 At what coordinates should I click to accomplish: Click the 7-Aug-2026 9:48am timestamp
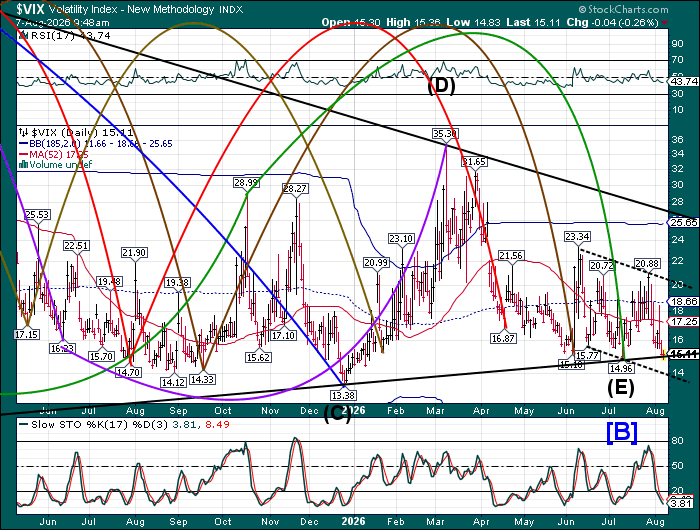(x=62, y=23)
